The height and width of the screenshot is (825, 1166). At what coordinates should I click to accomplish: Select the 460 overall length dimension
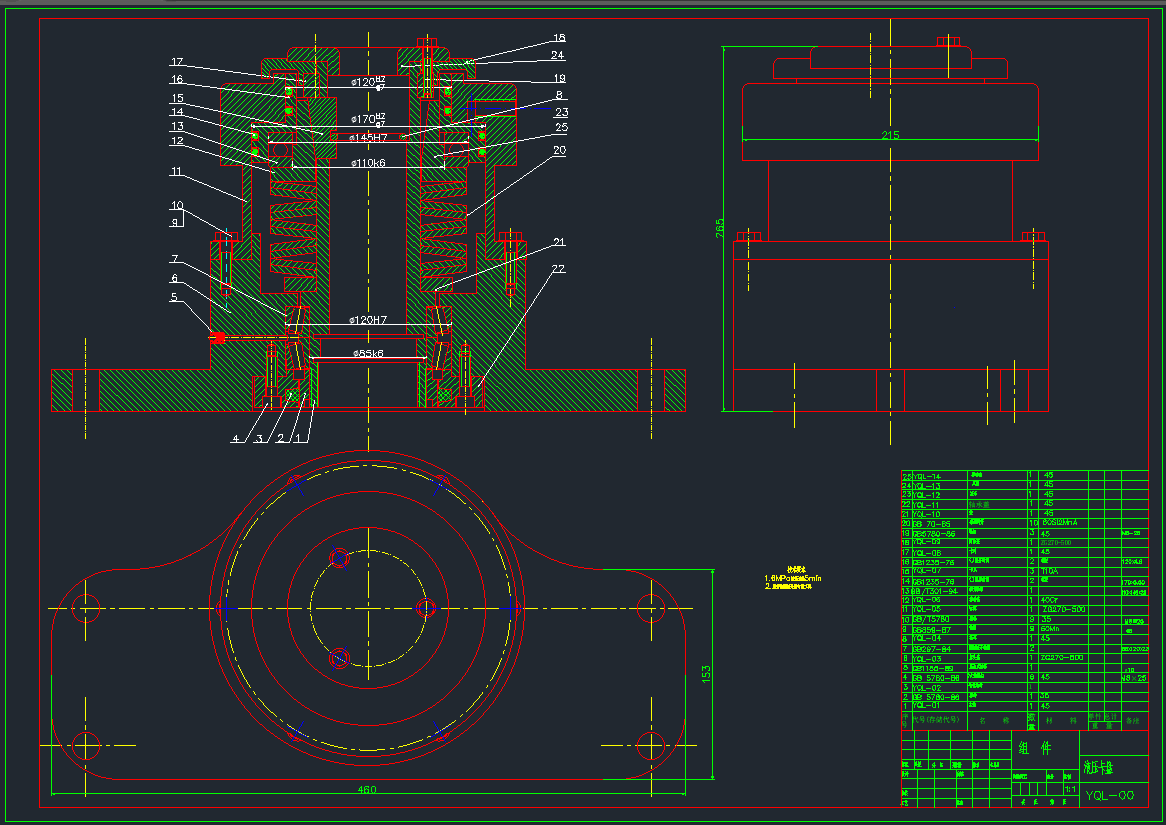[367, 789]
